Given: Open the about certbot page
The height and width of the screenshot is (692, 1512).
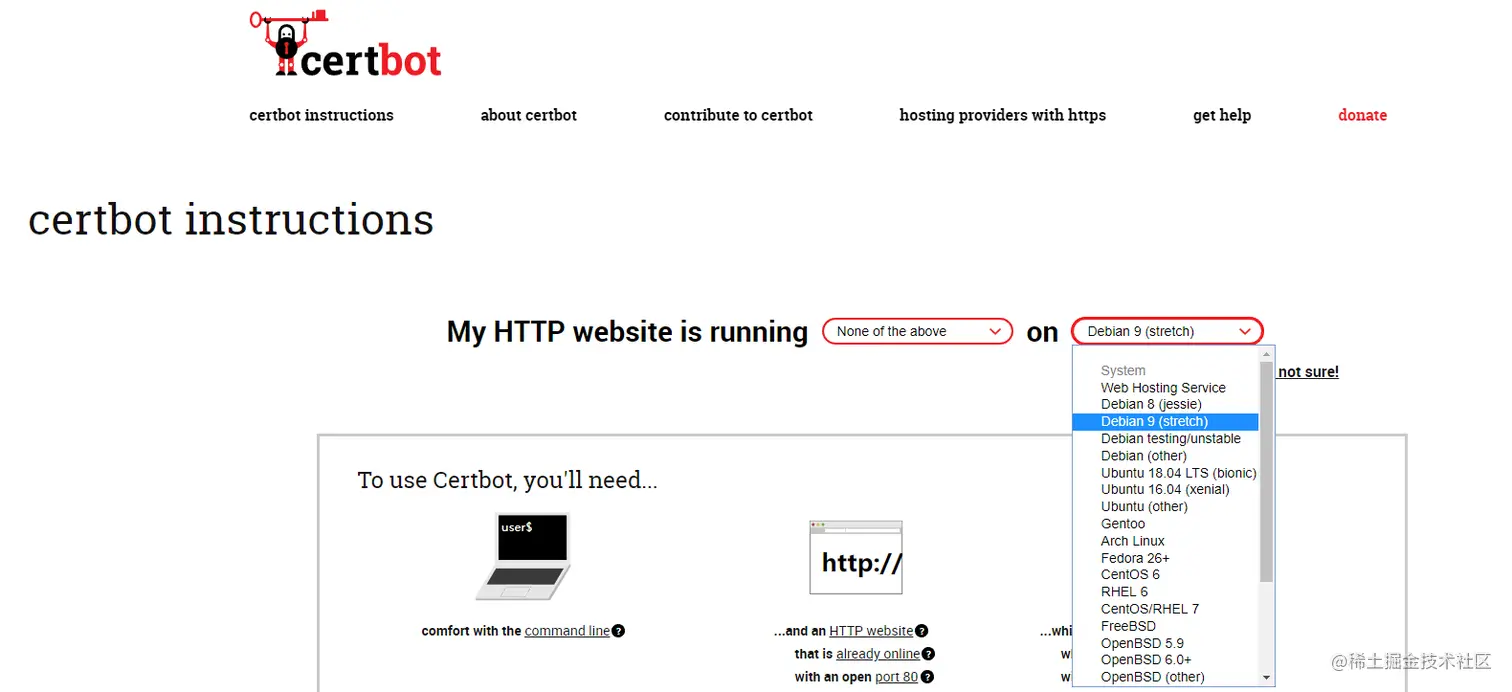Looking at the screenshot, I should [x=528, y=115].
